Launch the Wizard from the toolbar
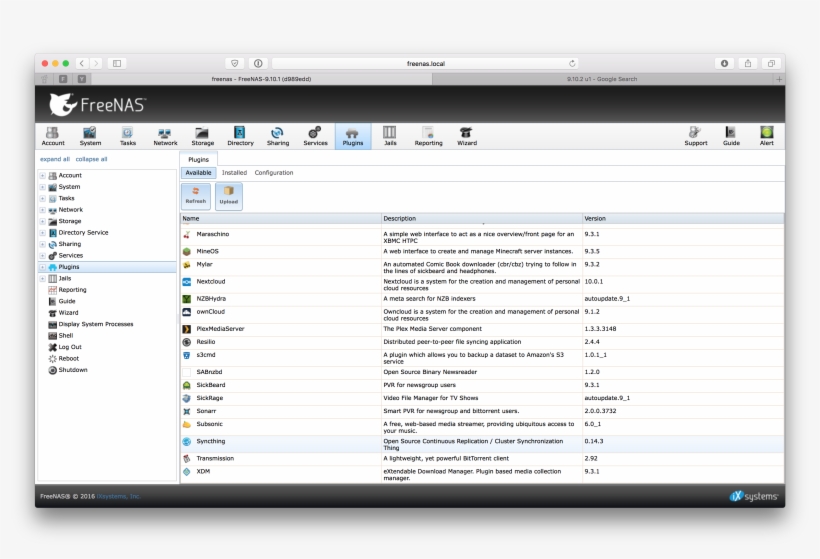The height and width of the screenshot is (559, 820). pyautogui.click(x=466, y=136)
